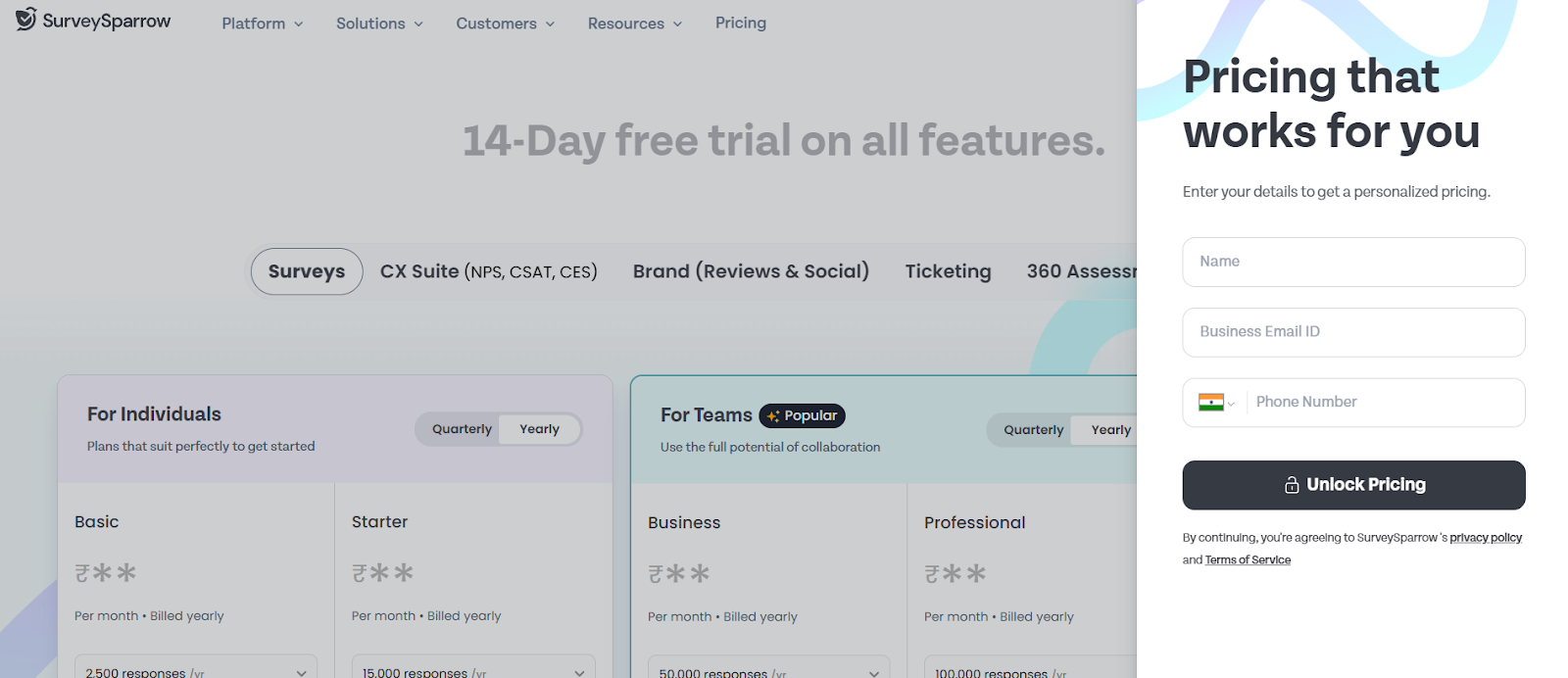Open the Platform menu
Viewport: 1568px width, 678px height.
263,24
